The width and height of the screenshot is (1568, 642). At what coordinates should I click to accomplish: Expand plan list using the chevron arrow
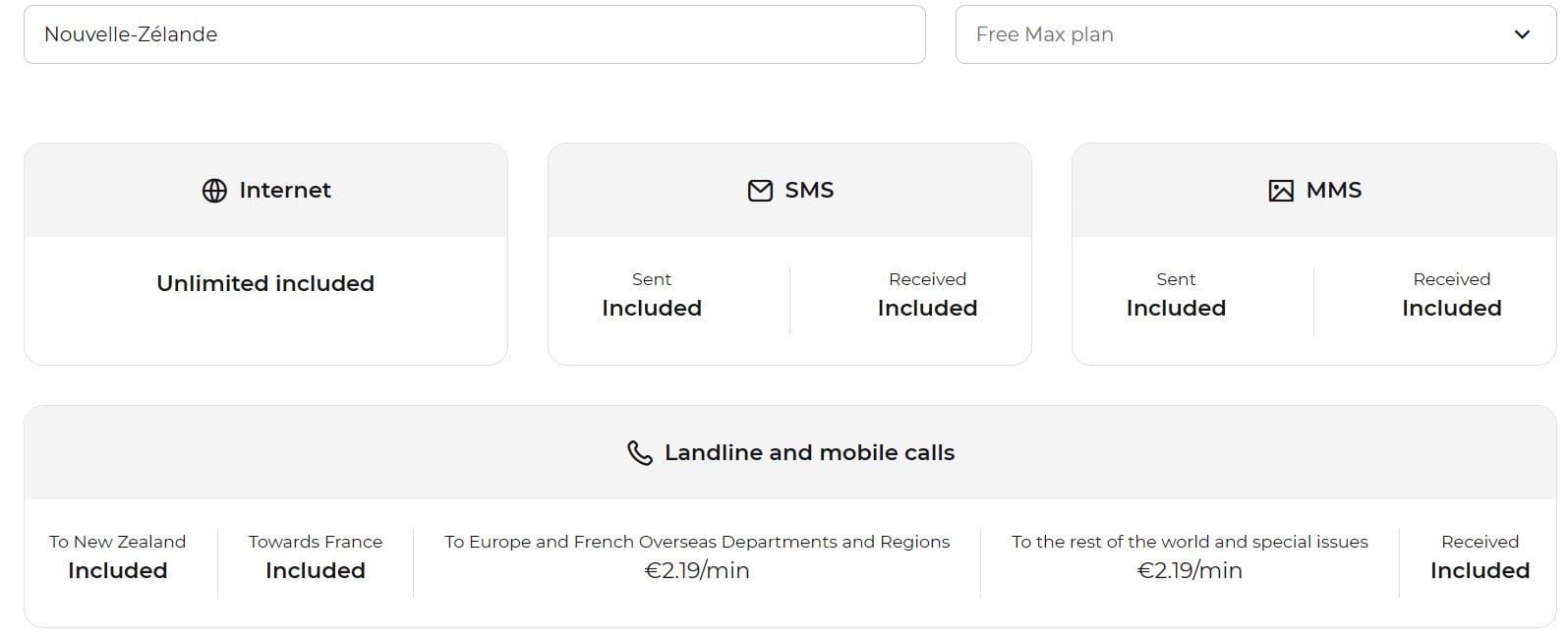(x=1522, y=34)
